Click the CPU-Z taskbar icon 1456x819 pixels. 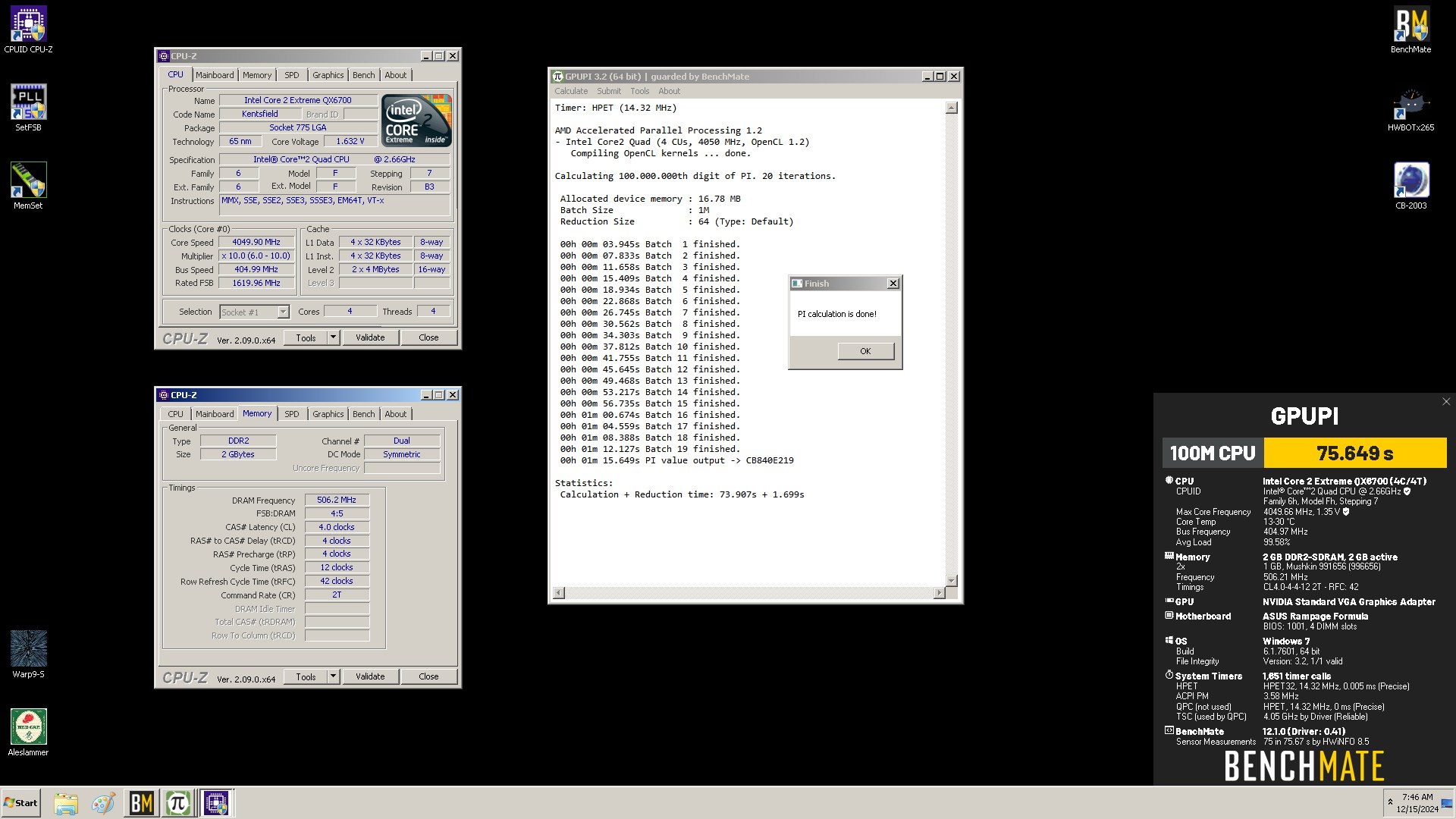tap(216, 803)
